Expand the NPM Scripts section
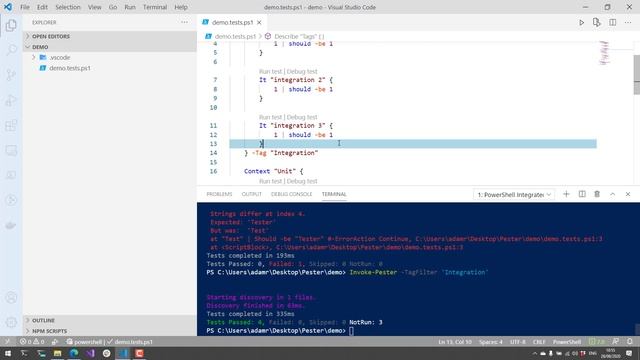This screenshot has width=640, height=360. click(x=110, y=331)
